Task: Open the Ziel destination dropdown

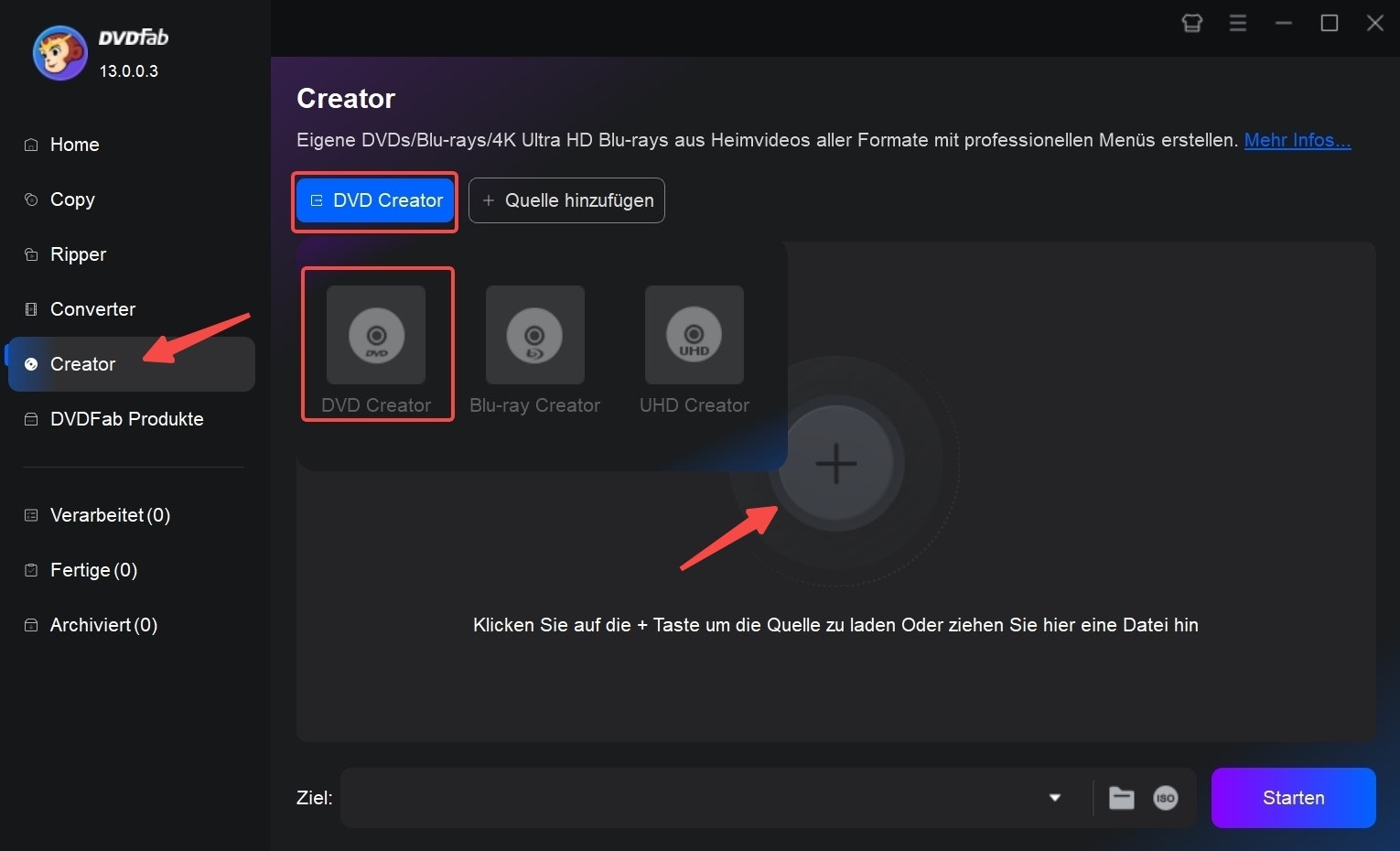Action: click(x=1053, y=798)
